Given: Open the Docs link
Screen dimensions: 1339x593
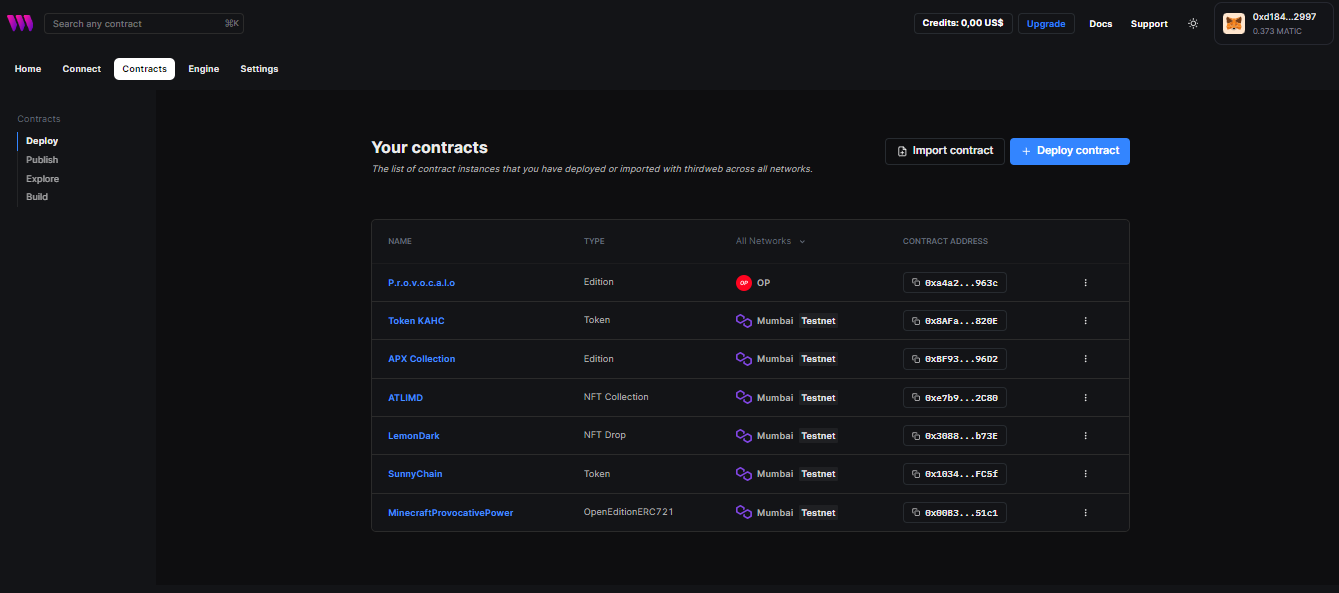Looking at the screenshot, I should [x=1100, y=23].
